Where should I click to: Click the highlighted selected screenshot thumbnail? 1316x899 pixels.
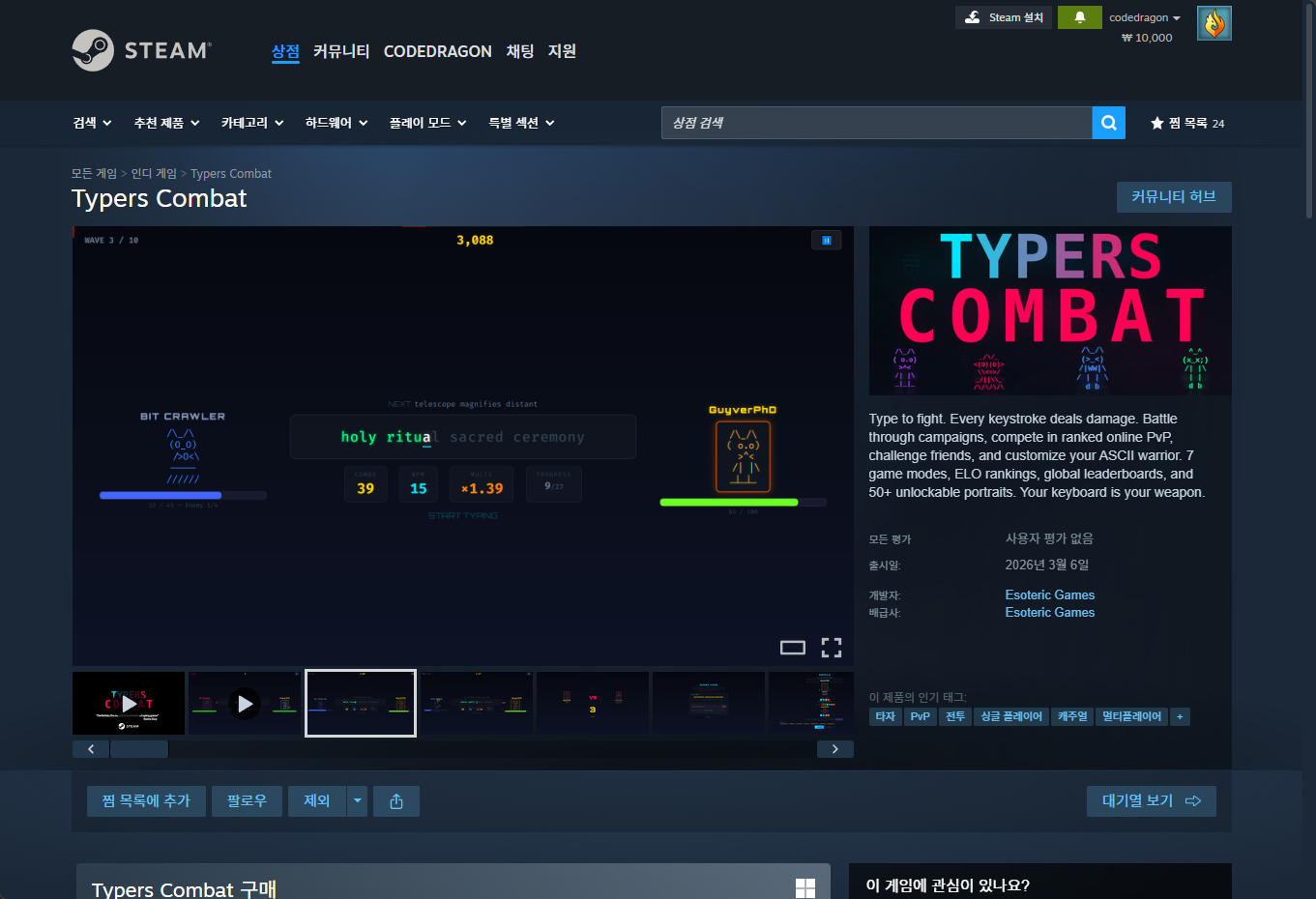[x=361, y=704]
